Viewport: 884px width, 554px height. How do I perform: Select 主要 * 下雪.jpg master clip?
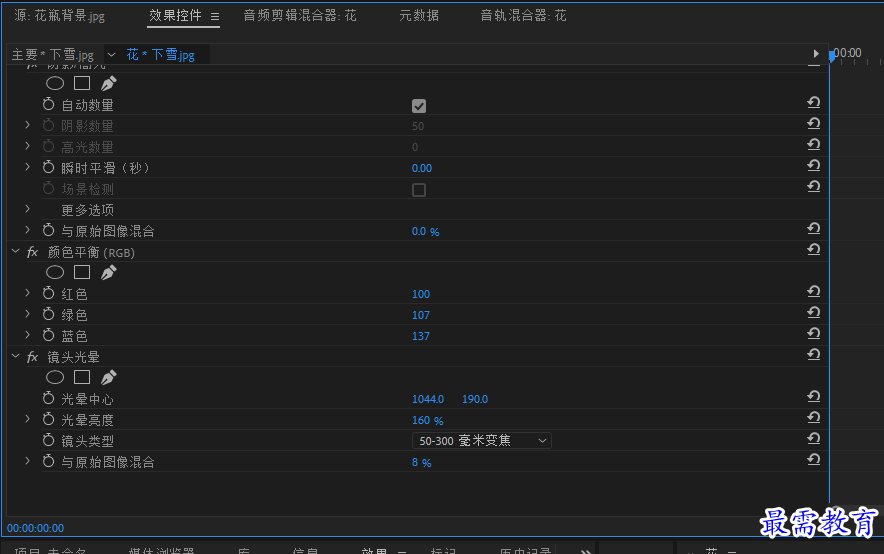pos(52,55)
